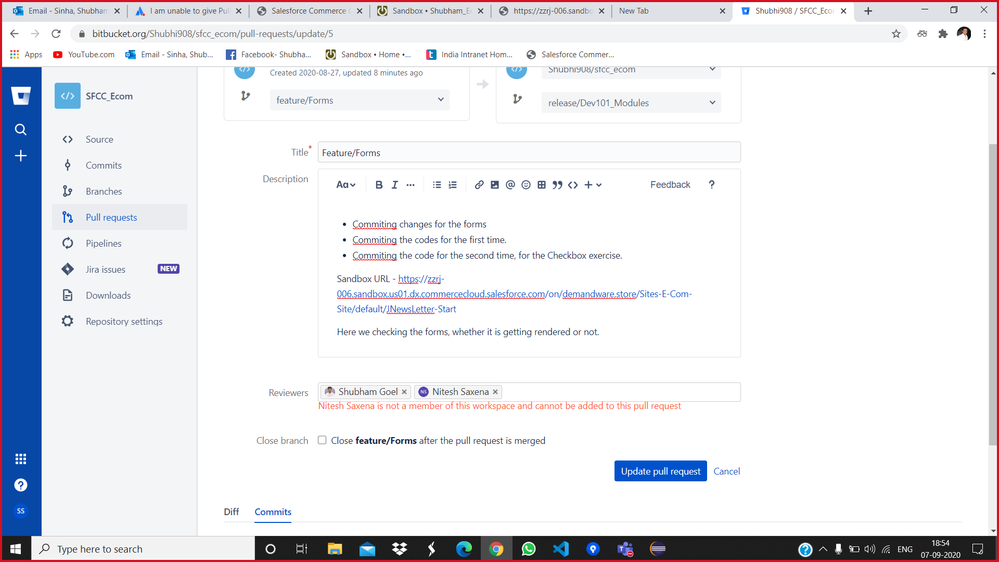The height and width of the screenshot is (562, 999).
Task: Apply bold formatting in the description editor
Action: [x=379, y=185]
